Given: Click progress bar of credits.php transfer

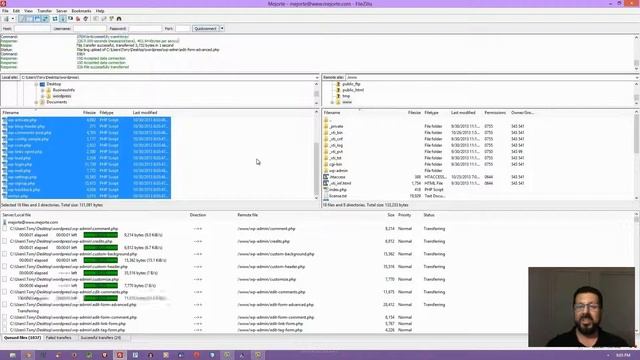Looking at the screenshot, I should click(x=100, y=248).
